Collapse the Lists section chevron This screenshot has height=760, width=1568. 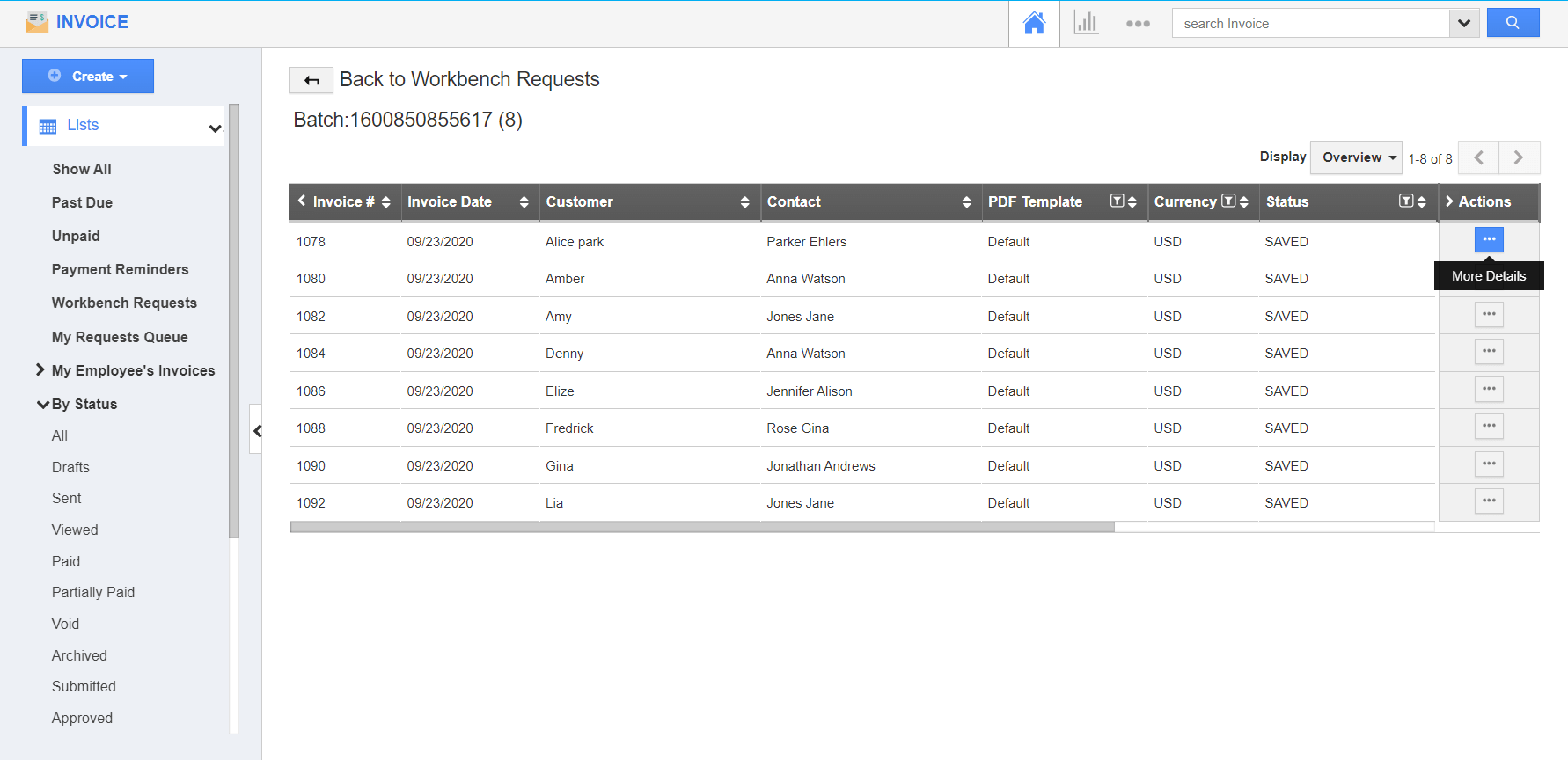coord(215,128)
